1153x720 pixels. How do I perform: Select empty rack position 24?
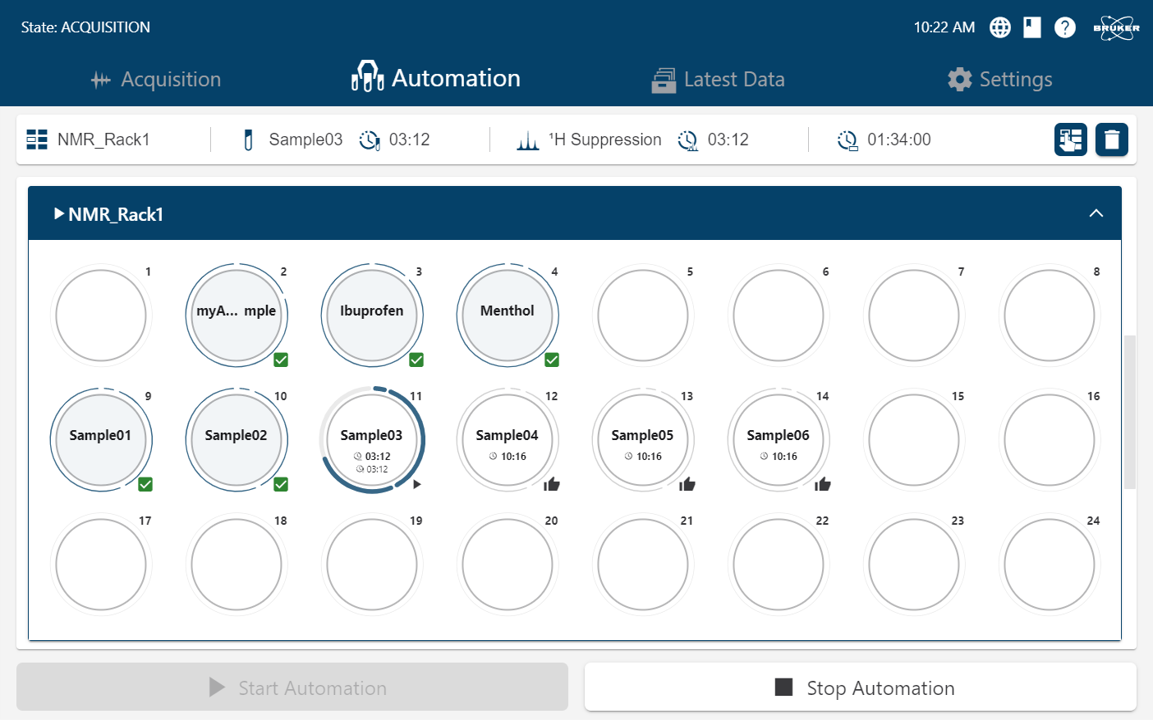tap(1049, 564)
